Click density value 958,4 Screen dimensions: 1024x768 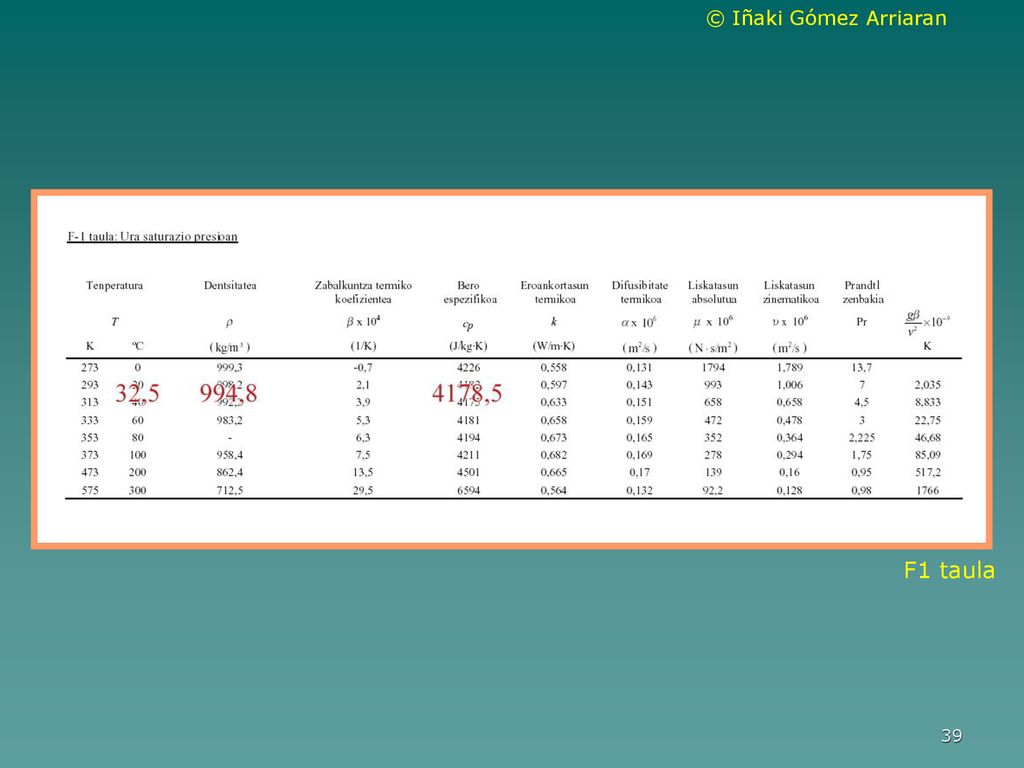coord(230,455)
